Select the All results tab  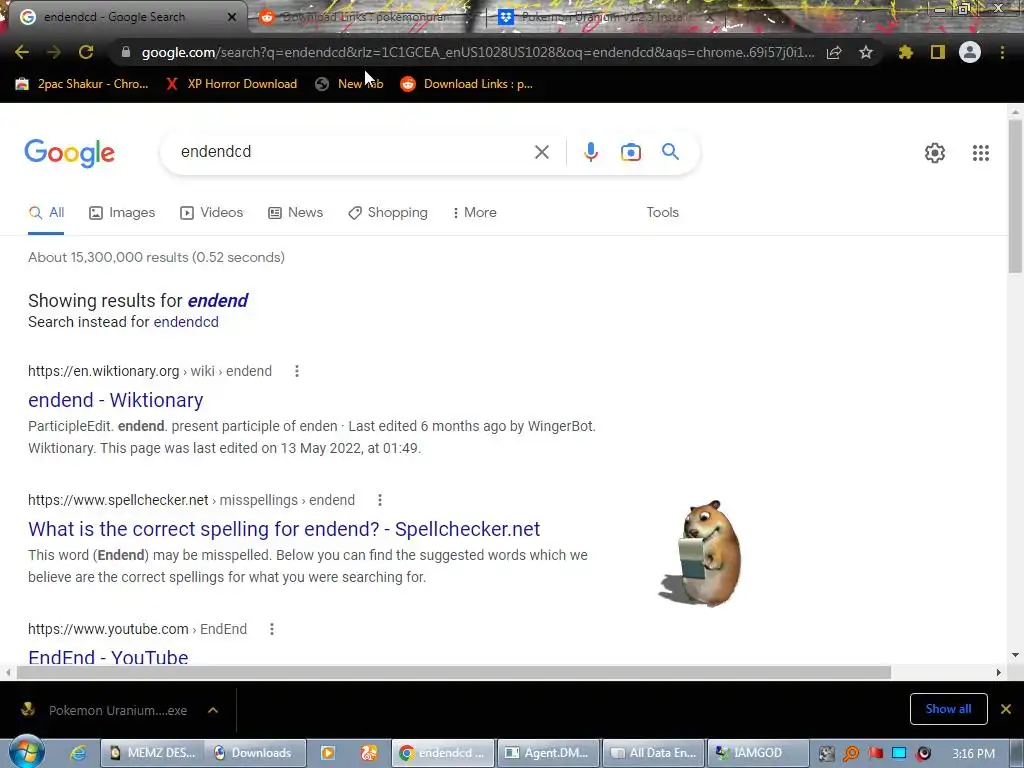(46, 213)
